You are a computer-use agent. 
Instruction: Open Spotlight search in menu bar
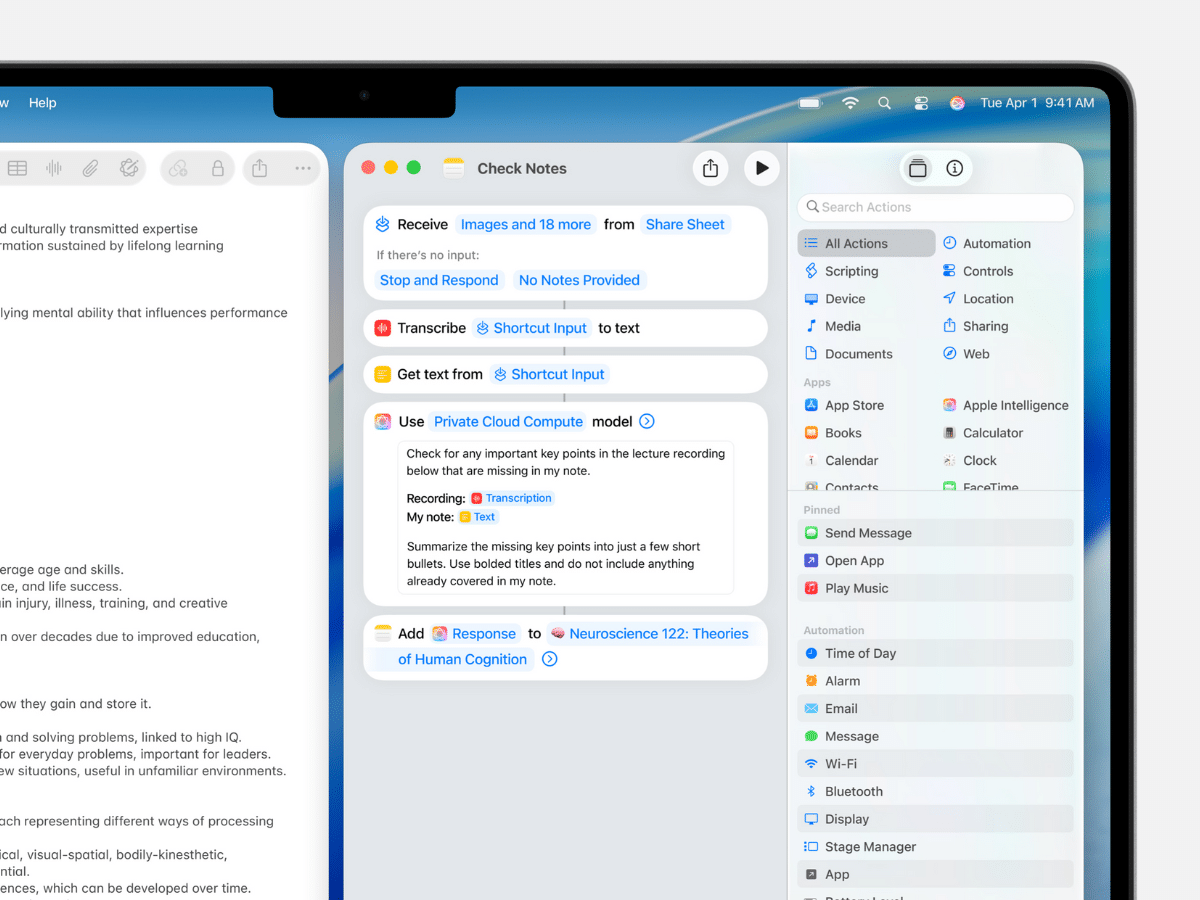(x=884, y=103)
